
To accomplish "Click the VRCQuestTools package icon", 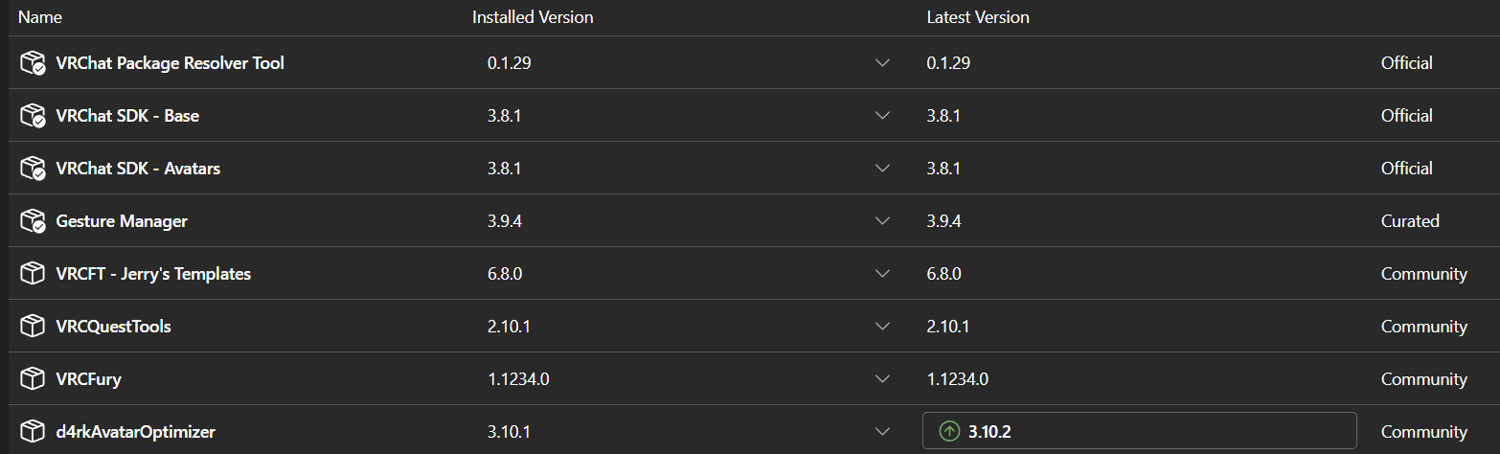I will pos(33,326).
